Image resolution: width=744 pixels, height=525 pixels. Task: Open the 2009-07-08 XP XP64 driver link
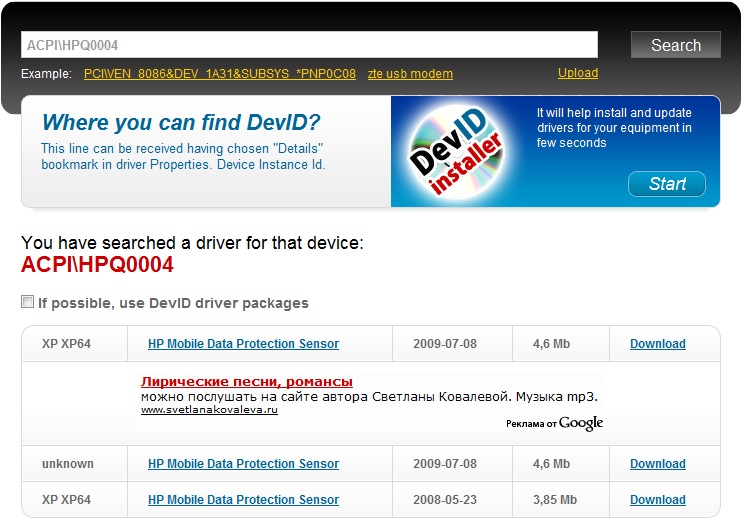243,344
